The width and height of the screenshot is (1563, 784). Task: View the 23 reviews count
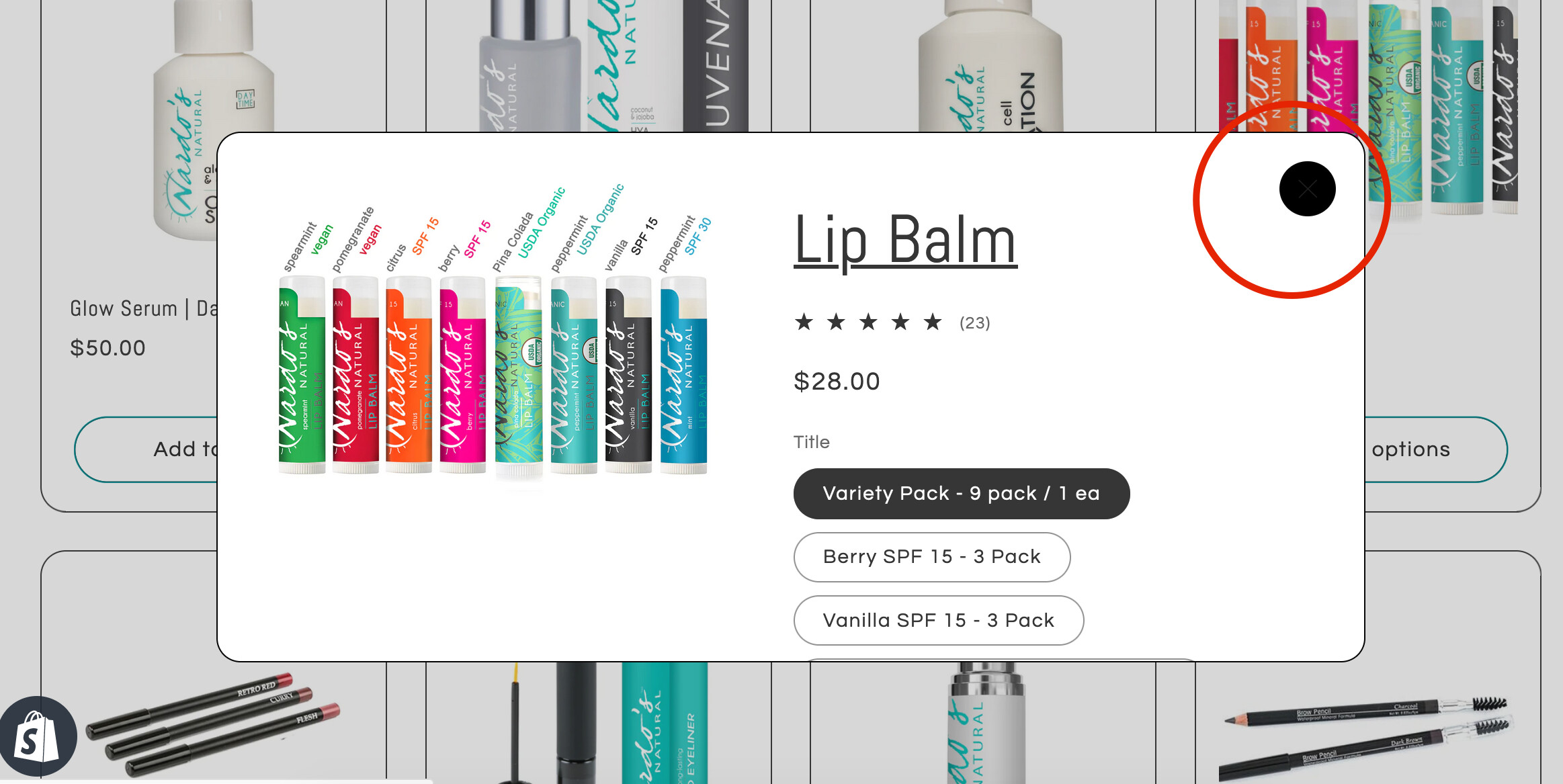point(975,323)
